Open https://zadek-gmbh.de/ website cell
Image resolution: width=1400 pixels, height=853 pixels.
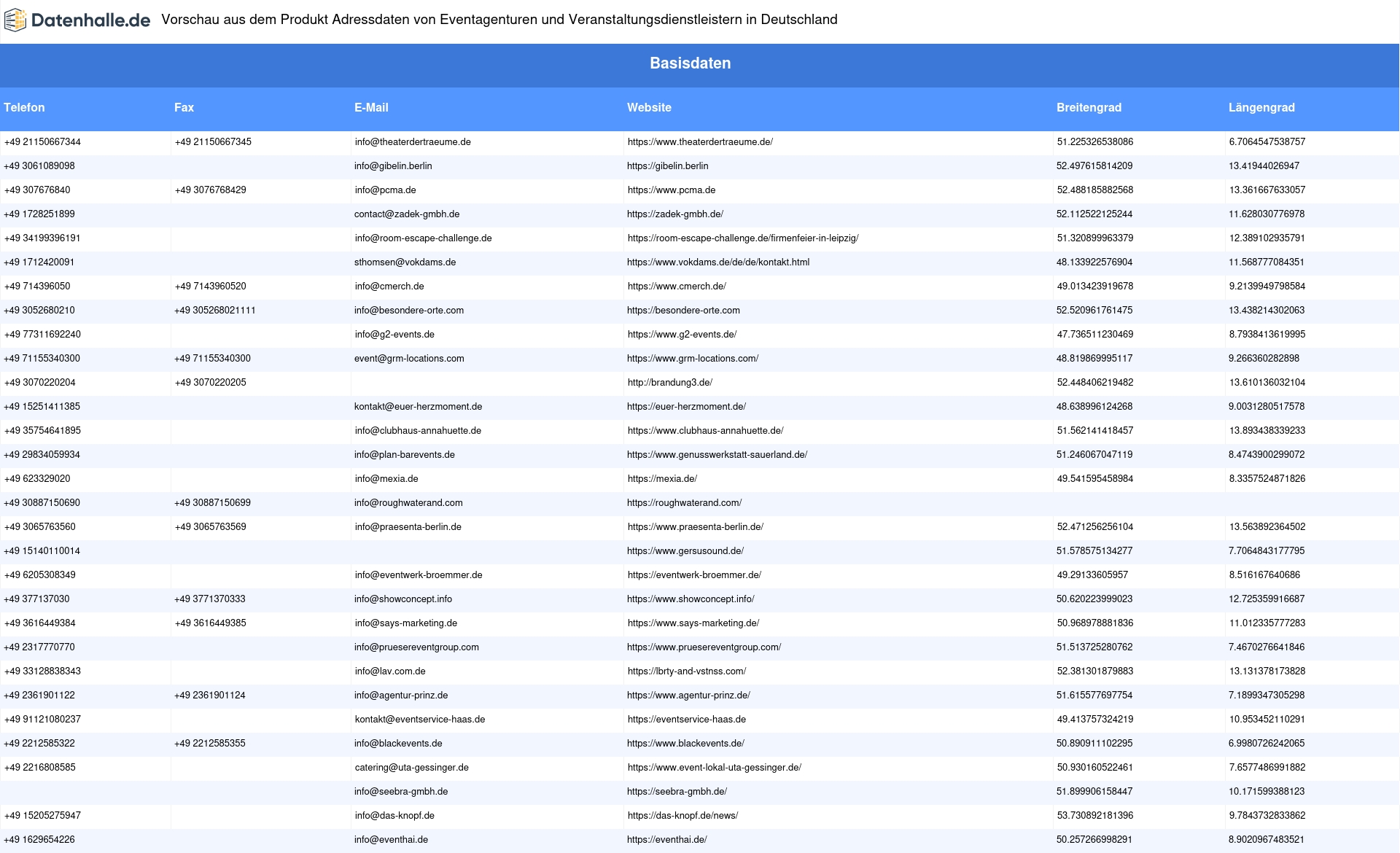pos(675,214)
